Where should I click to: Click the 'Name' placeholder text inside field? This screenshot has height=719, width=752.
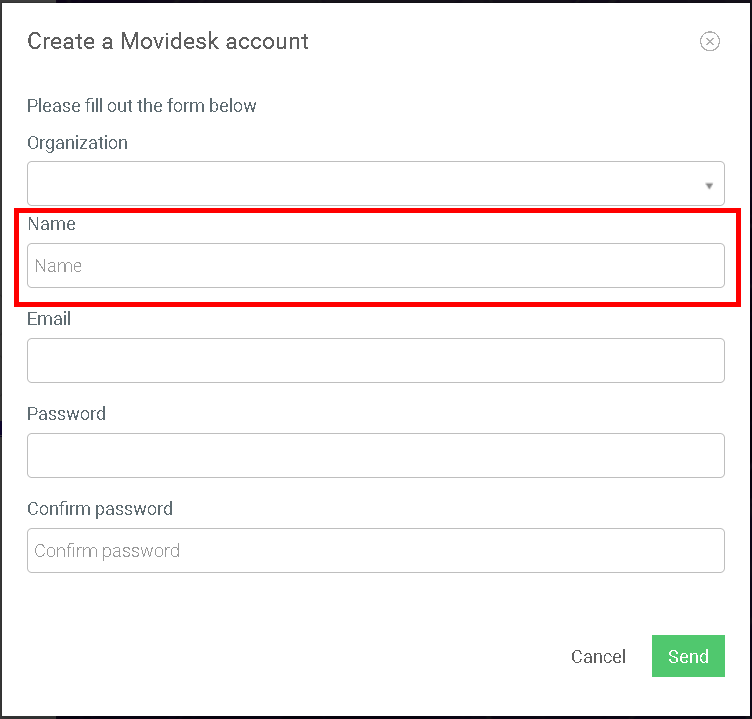[58, 266]
